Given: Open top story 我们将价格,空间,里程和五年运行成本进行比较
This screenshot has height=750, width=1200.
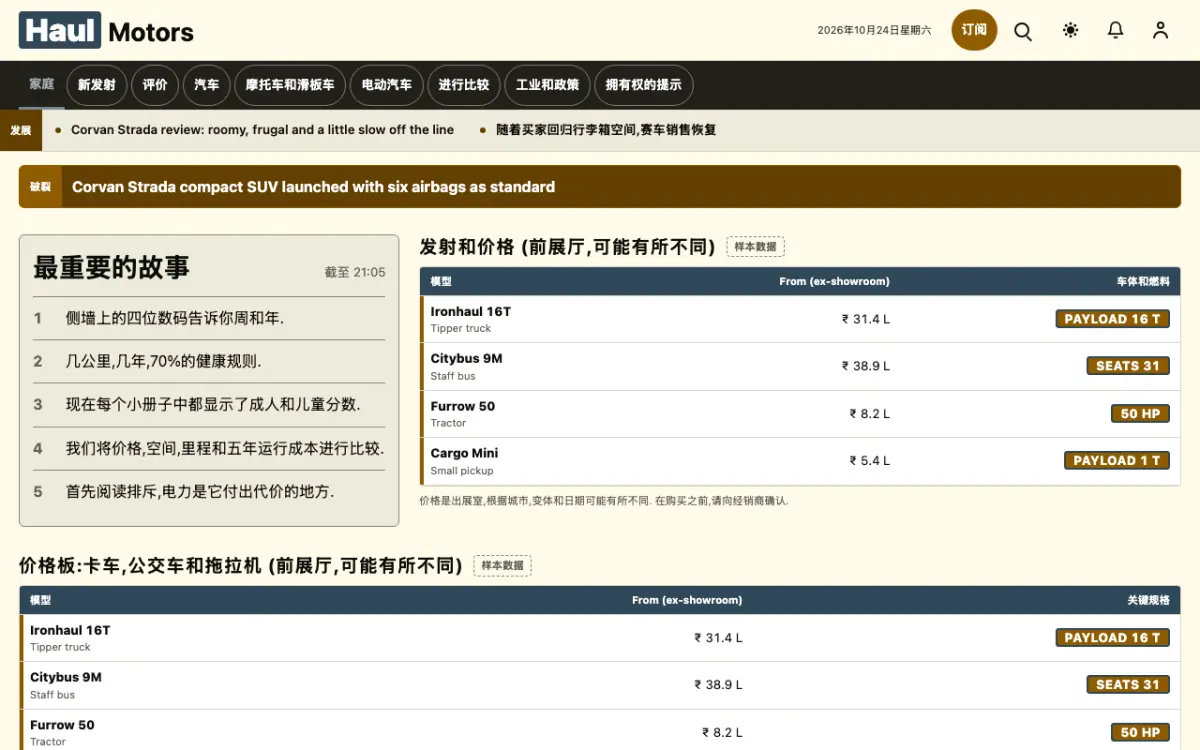Looking at the screenshot, I should pos(225,448).
